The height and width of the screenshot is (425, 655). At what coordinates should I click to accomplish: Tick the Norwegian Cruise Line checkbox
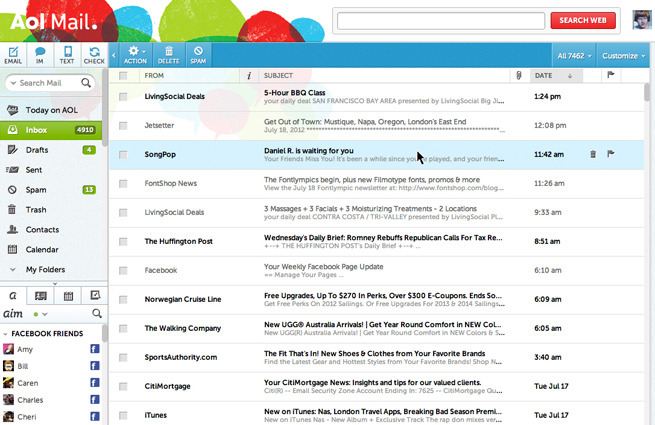pyautogui.click(x=123, y=299)
